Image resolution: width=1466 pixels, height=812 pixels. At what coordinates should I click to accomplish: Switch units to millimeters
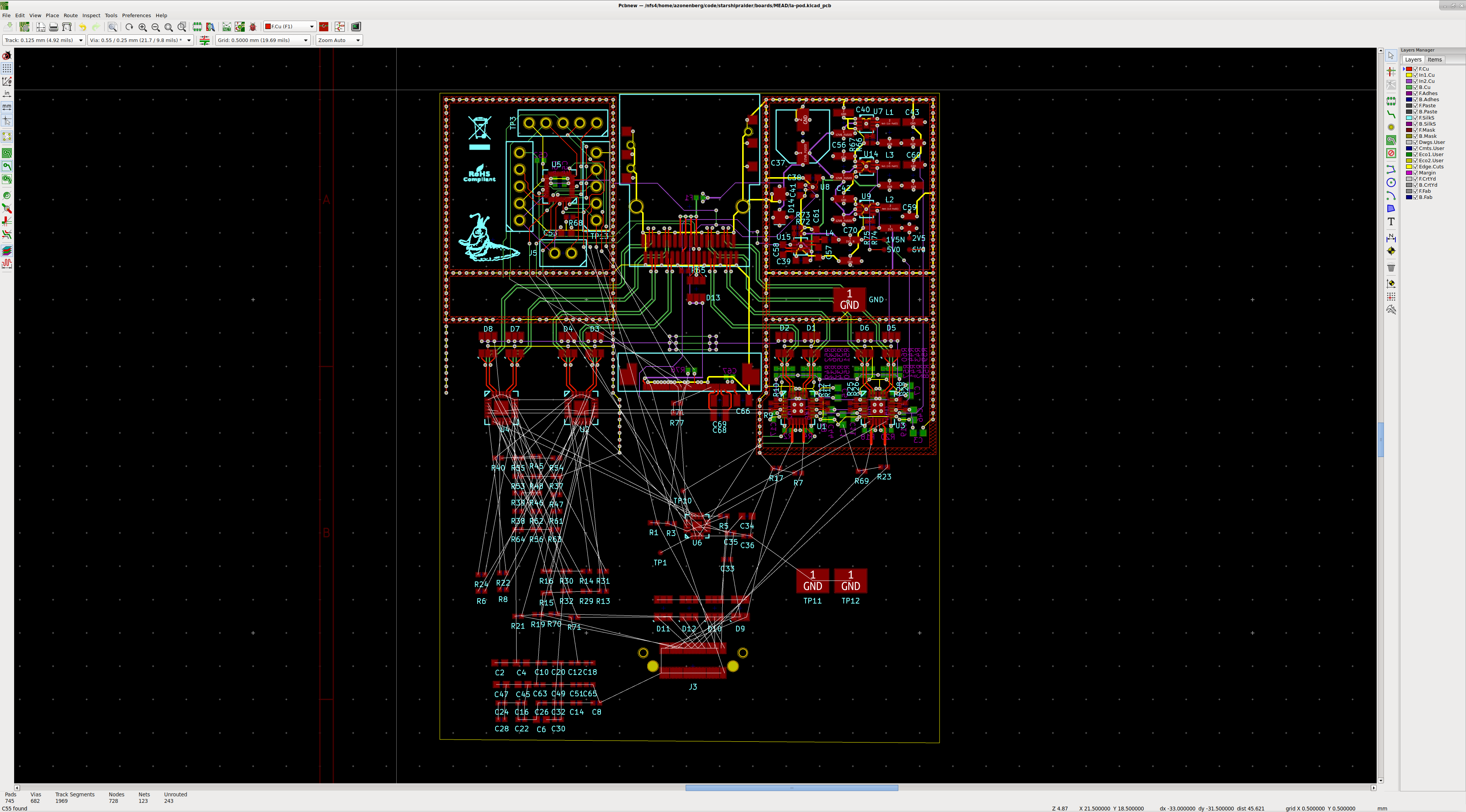7,107
